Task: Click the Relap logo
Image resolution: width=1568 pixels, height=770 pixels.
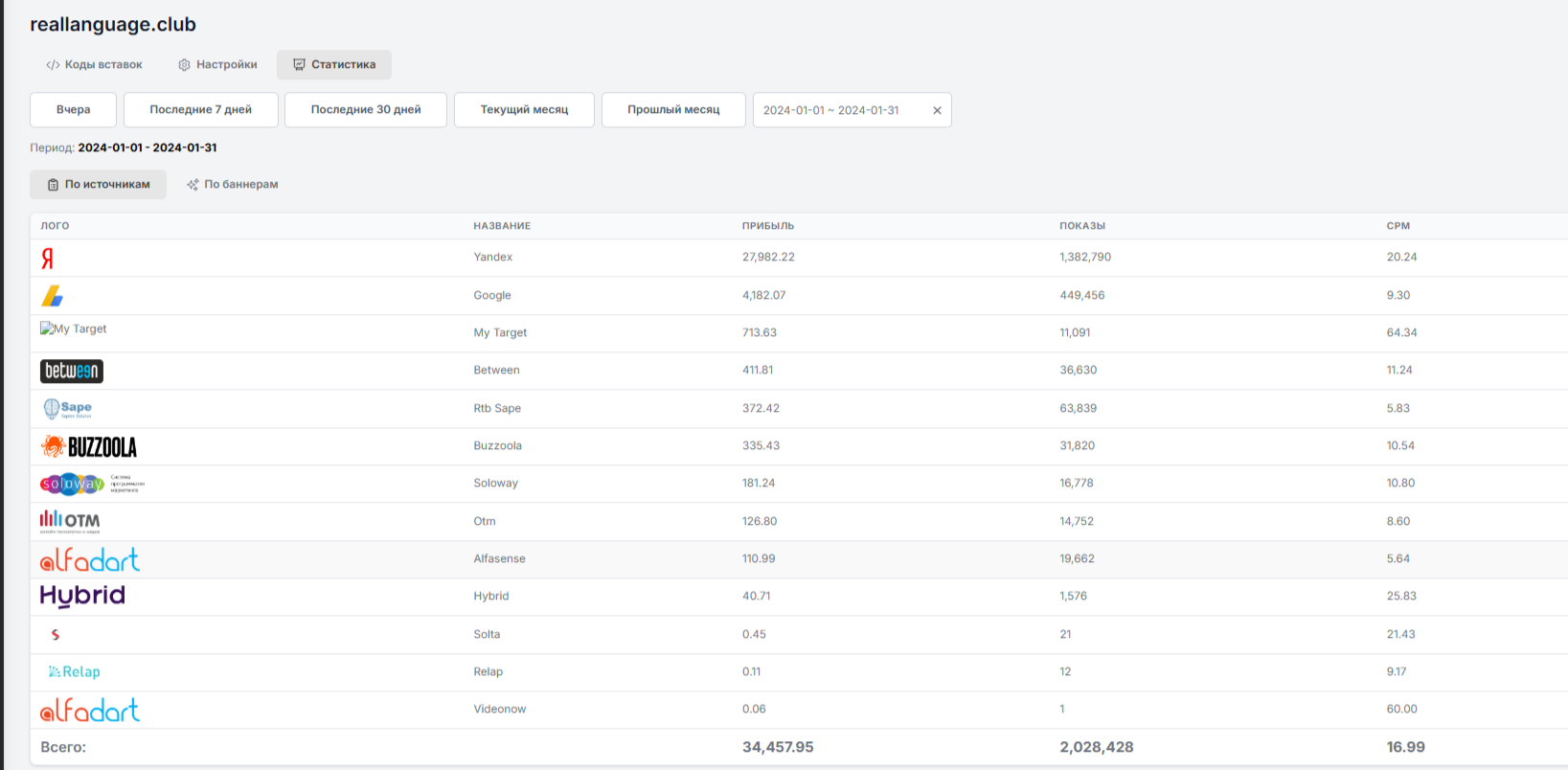Action: (75, 672)
